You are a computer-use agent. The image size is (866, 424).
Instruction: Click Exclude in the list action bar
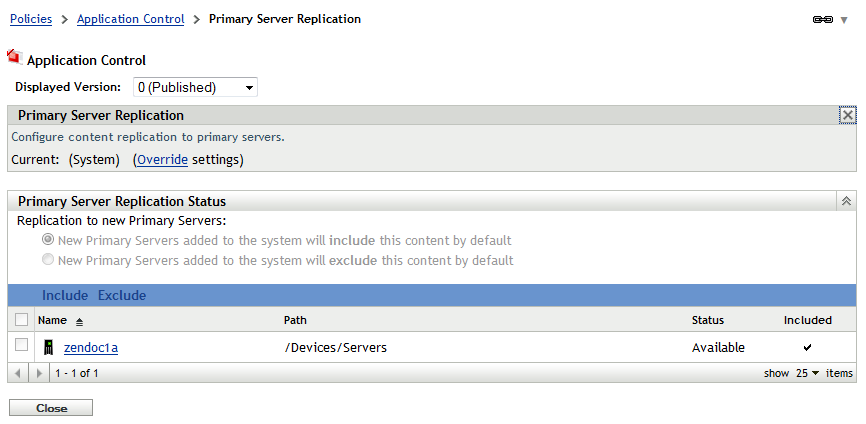[122, 295]
